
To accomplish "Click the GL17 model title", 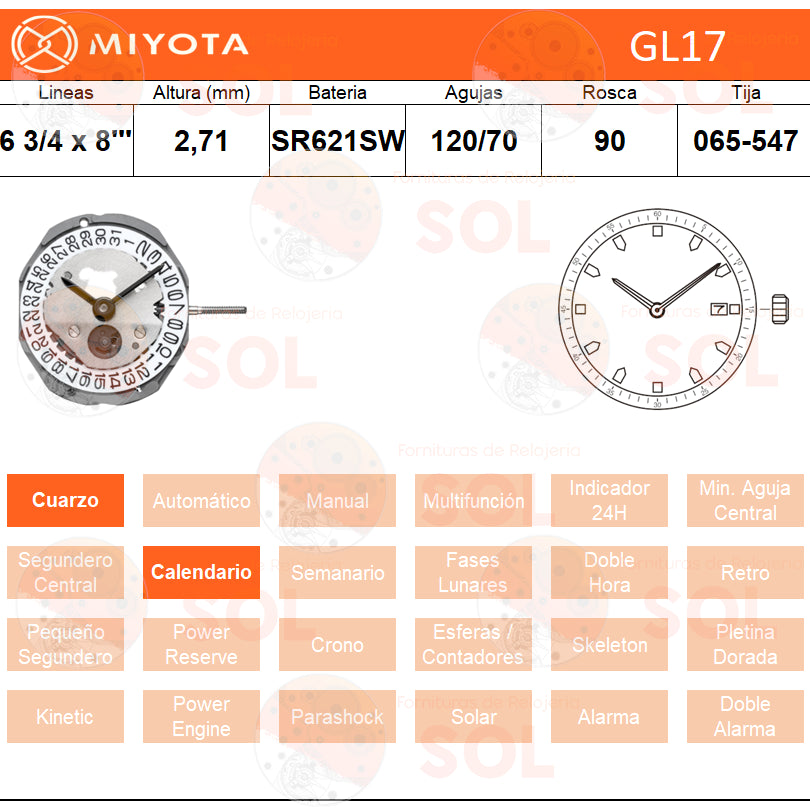I will [677, 46].
